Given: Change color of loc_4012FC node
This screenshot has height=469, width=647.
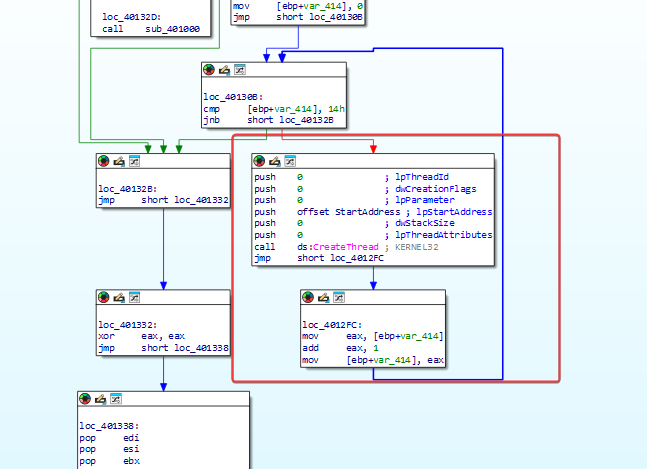Looking at the screenshot, I should pos(308,297).
